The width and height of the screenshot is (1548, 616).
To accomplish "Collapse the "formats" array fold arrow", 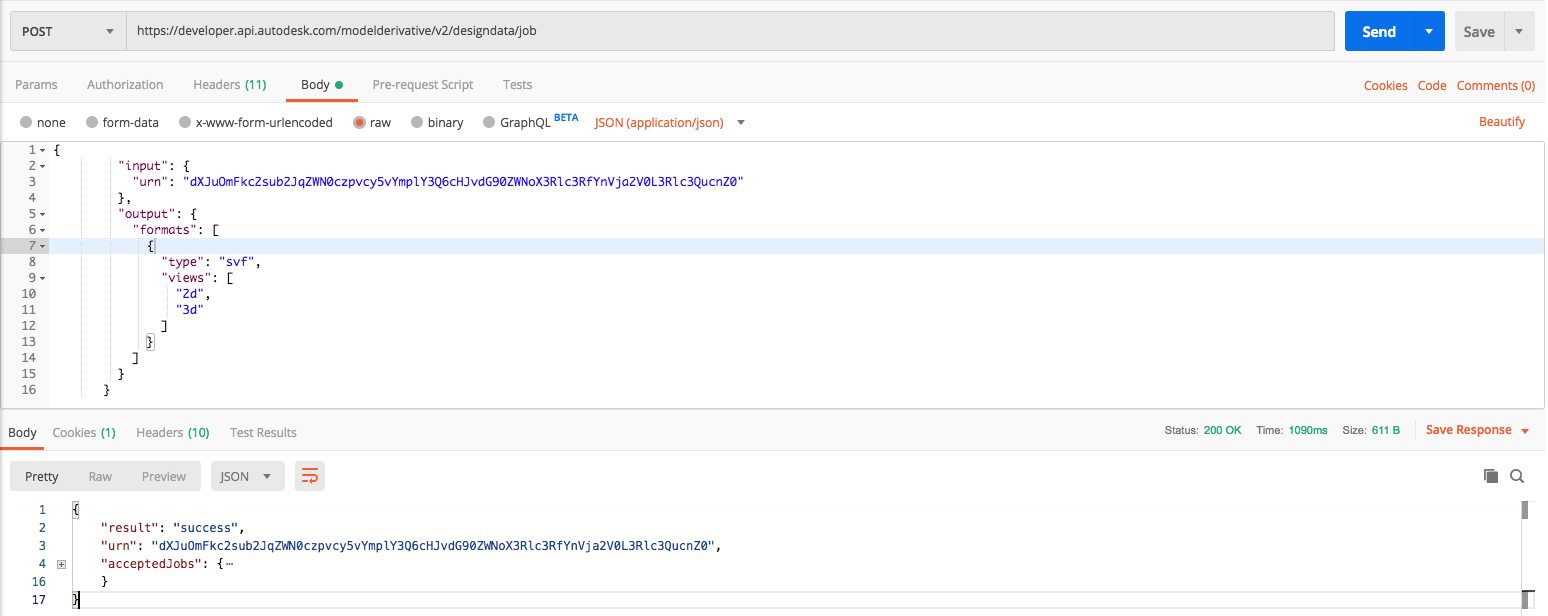I will [42, 229].
